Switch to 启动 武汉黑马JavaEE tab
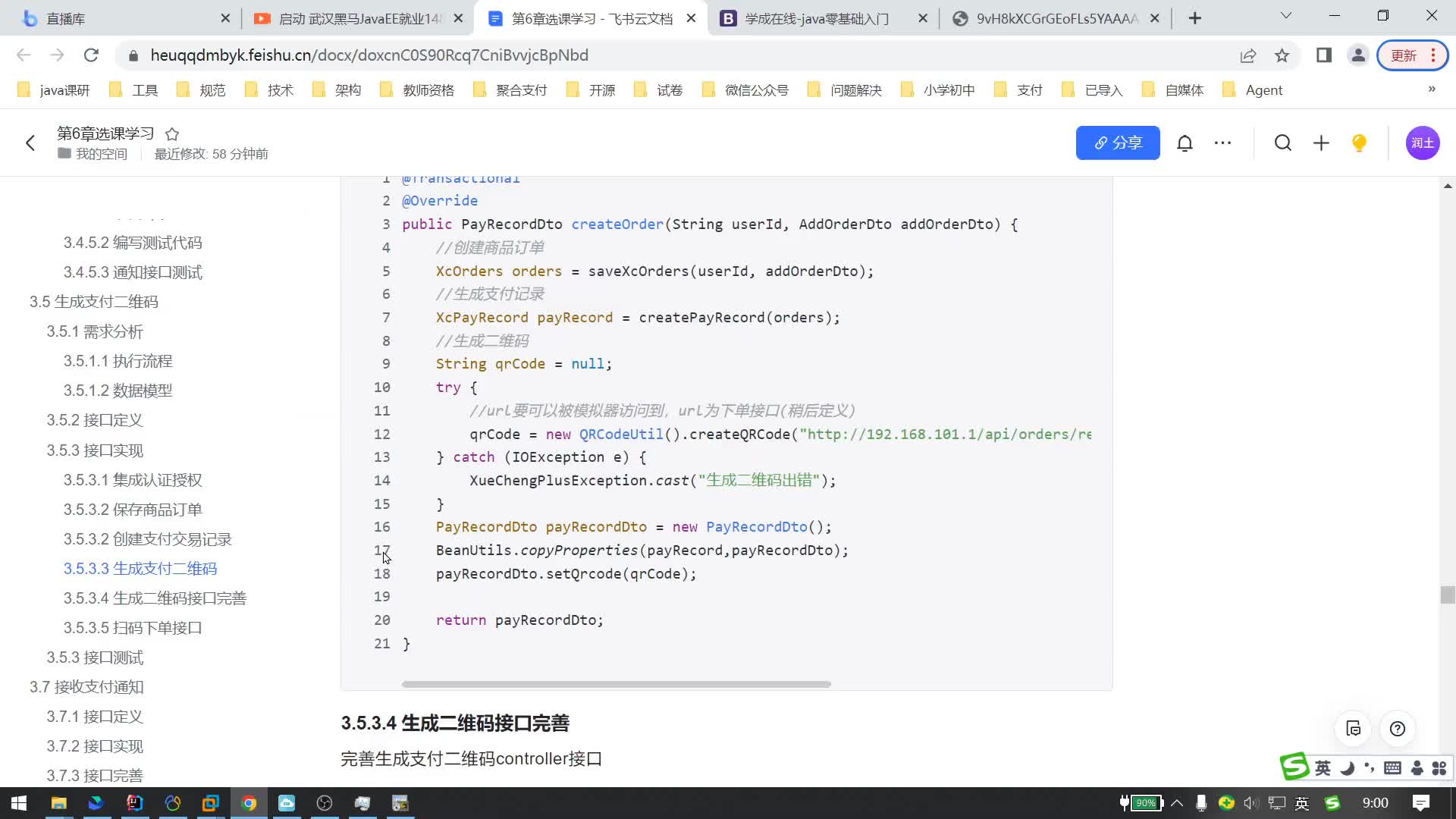 (359, 18)
